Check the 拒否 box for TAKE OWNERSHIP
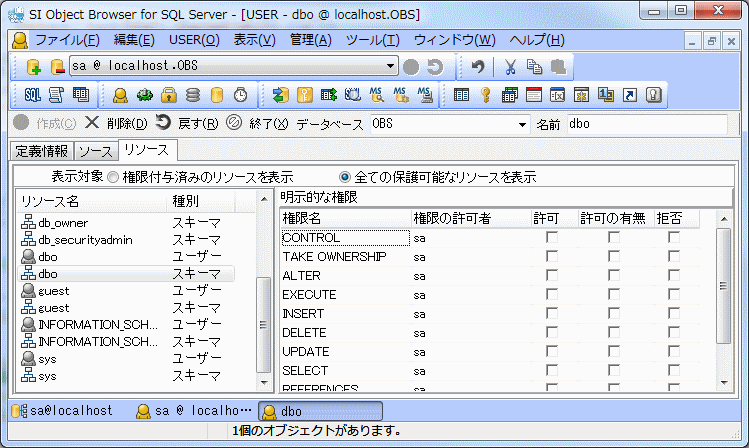 click(x=674, y=257)
